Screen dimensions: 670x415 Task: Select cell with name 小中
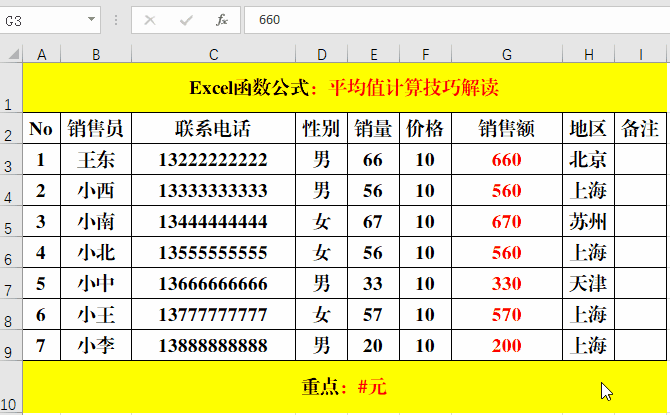click(x=96, y=283)
